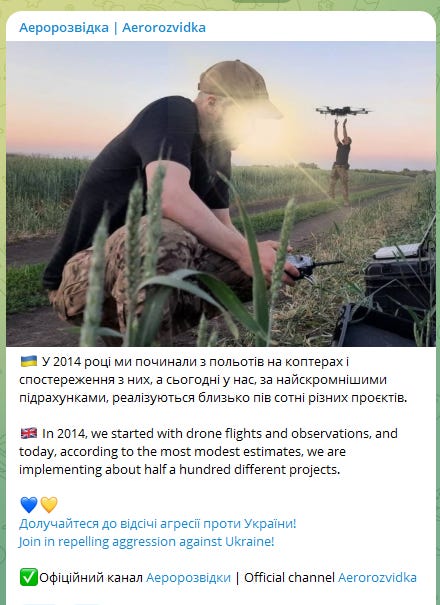Click the 'Офіційний канал' text
The image size is (440, 605).
coord(91,578)
